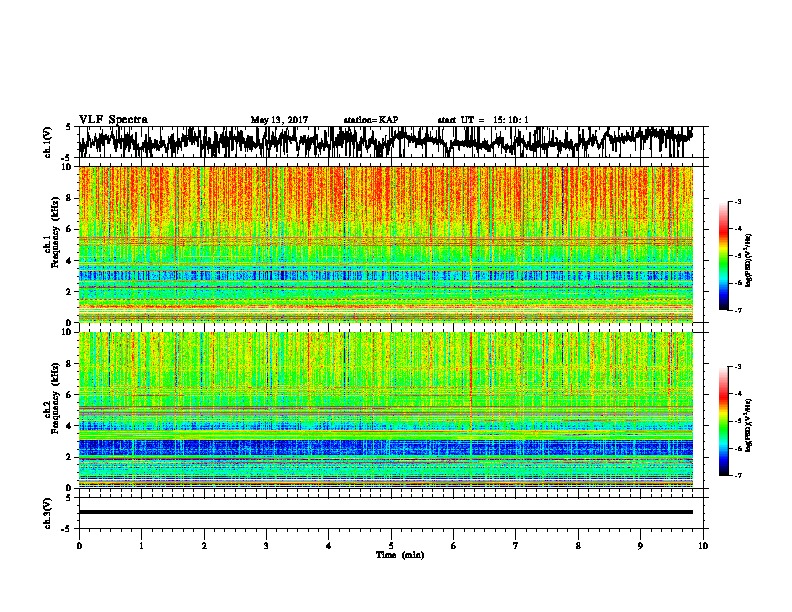Click the "ch.2 Frequency (kHz)" axis label

pyautogui.click(x=52, y=398)
